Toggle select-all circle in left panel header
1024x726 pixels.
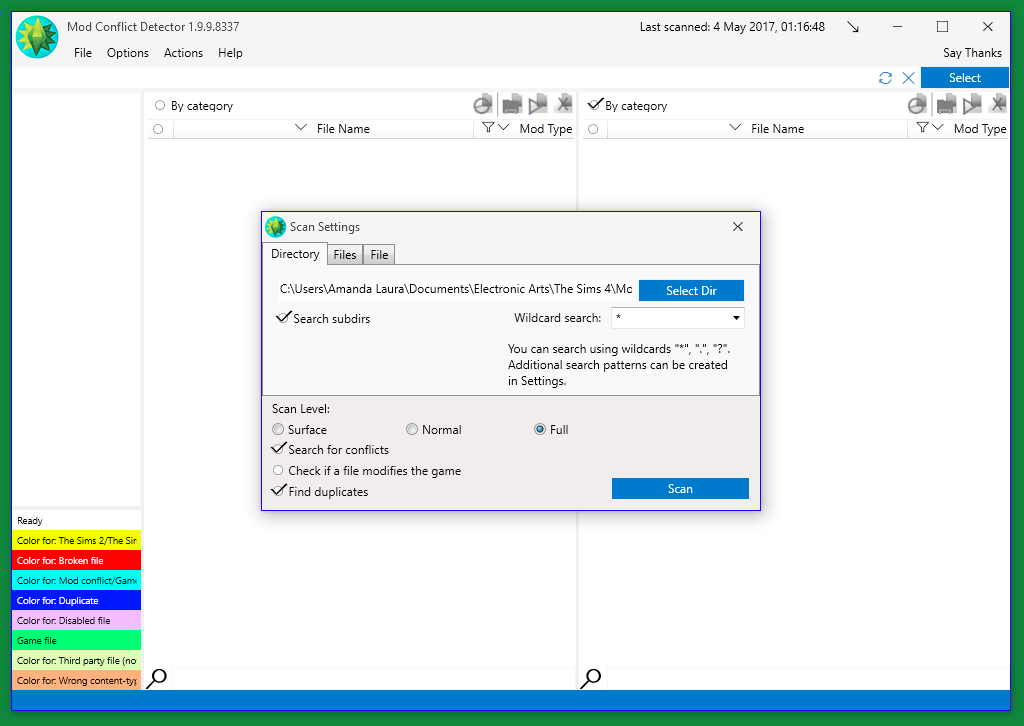(158, 129)
